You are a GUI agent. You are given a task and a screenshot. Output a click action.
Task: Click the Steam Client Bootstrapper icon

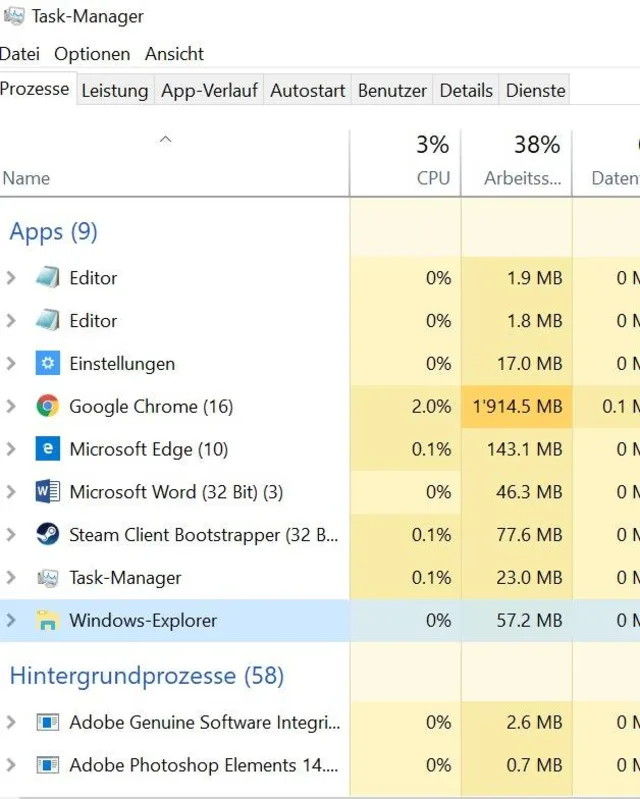point(47,535)
